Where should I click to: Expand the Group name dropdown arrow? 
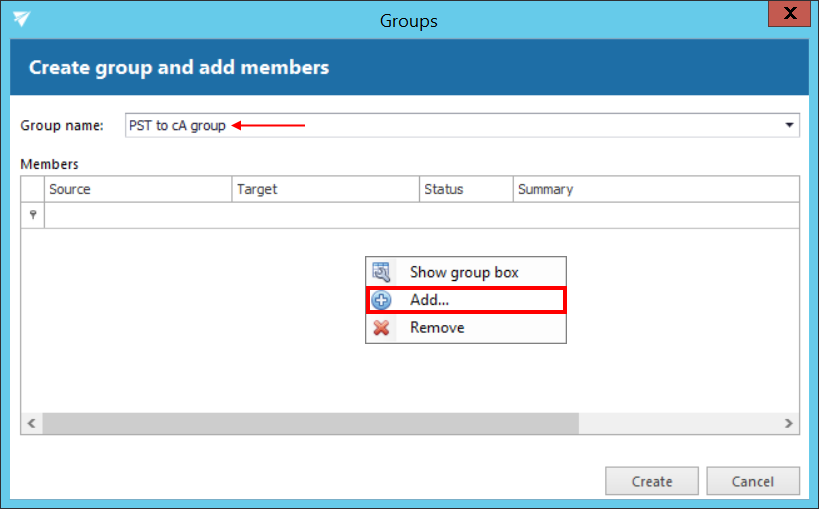789,125
